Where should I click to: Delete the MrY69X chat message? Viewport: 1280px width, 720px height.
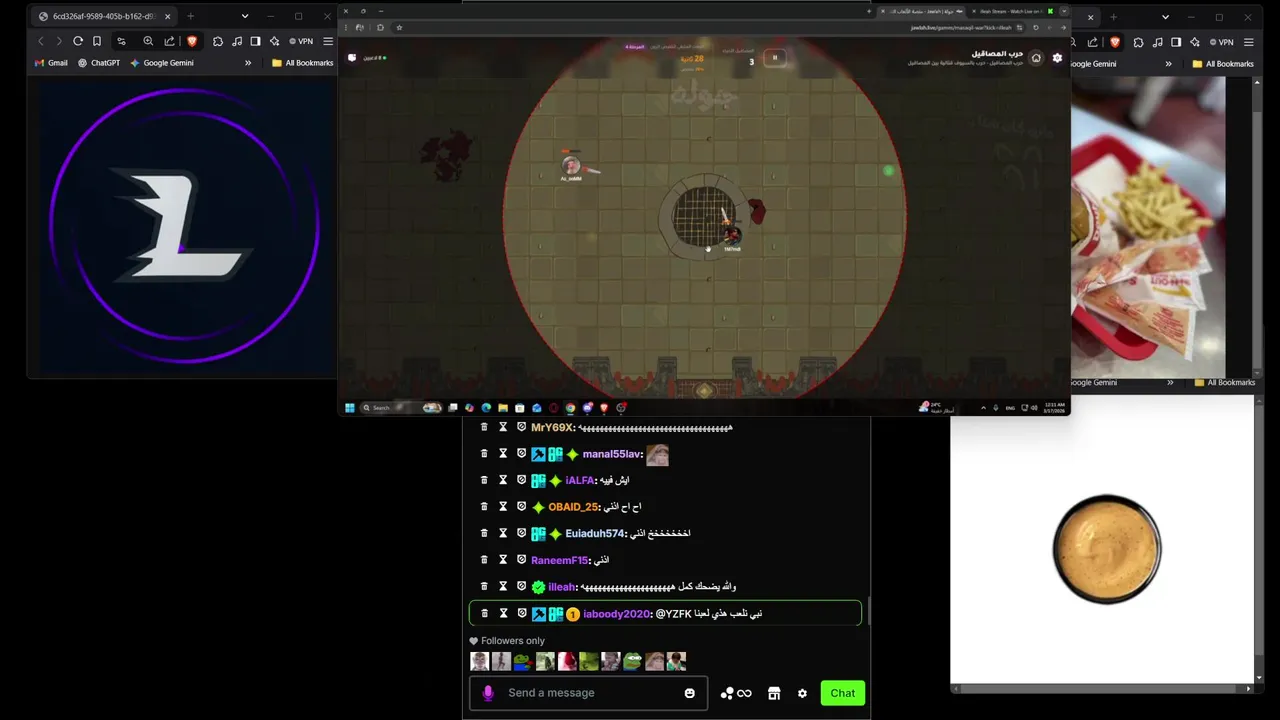pyautogui.click(x=484, y=427)
